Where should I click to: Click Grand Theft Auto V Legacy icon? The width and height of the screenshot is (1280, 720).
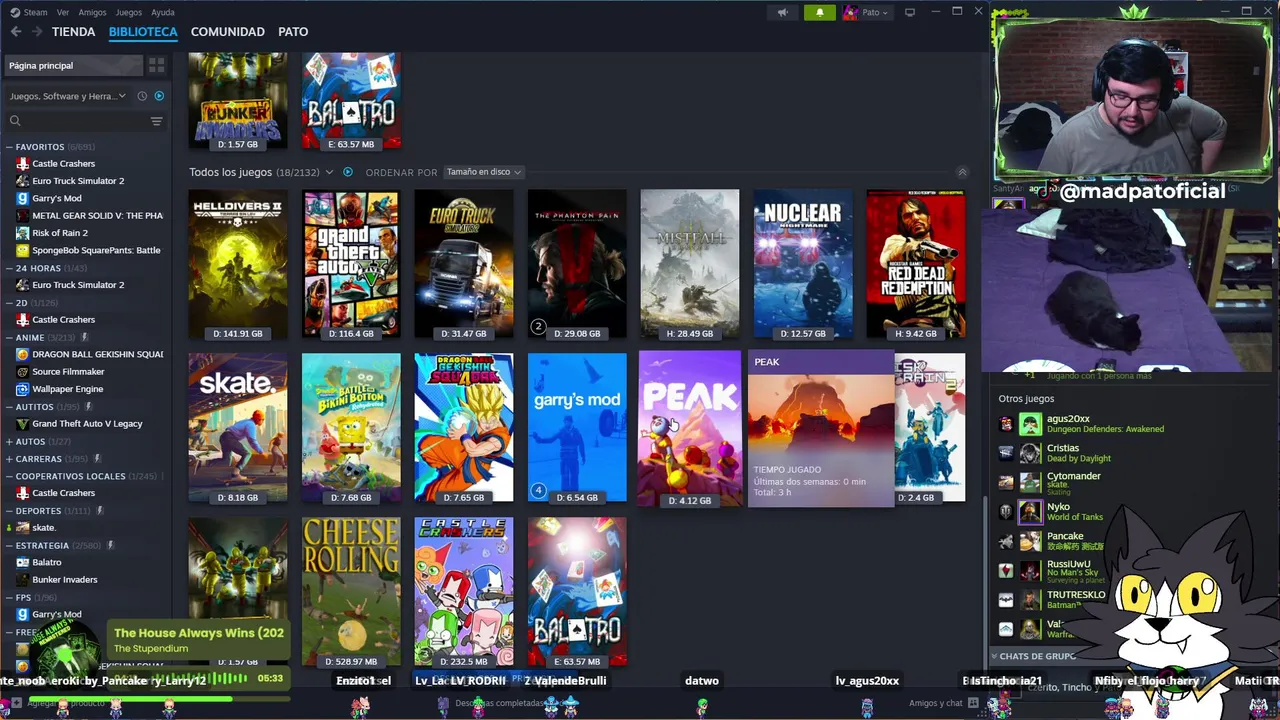click(23, 423)
